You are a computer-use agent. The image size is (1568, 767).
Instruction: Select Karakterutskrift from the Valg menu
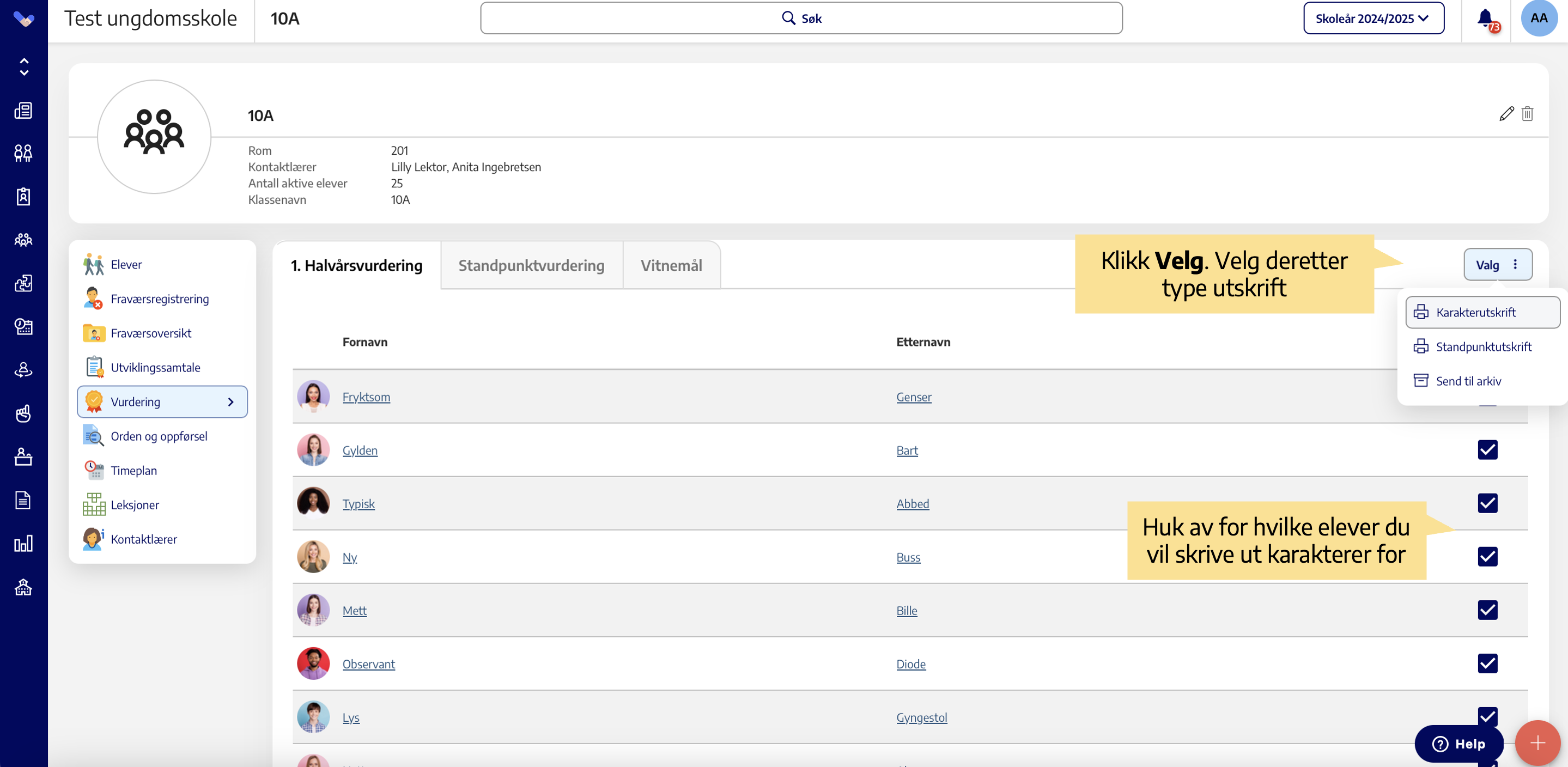click(1482, 312)
